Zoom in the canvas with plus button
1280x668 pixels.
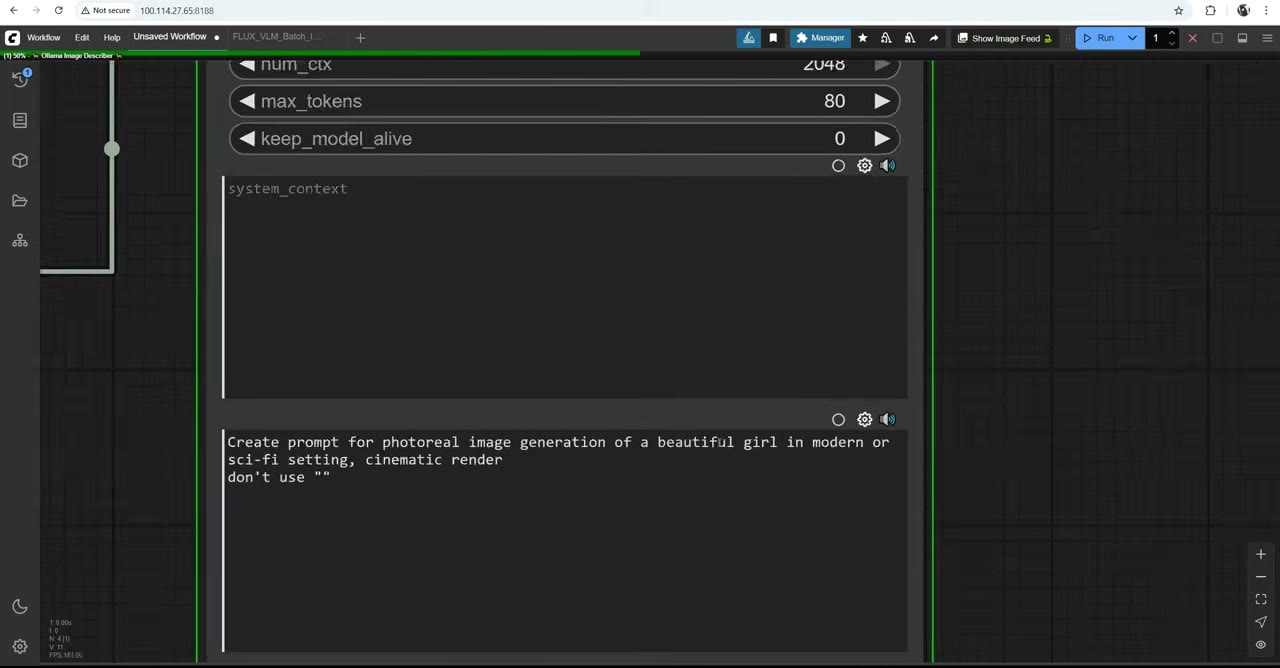[1261, 554]
